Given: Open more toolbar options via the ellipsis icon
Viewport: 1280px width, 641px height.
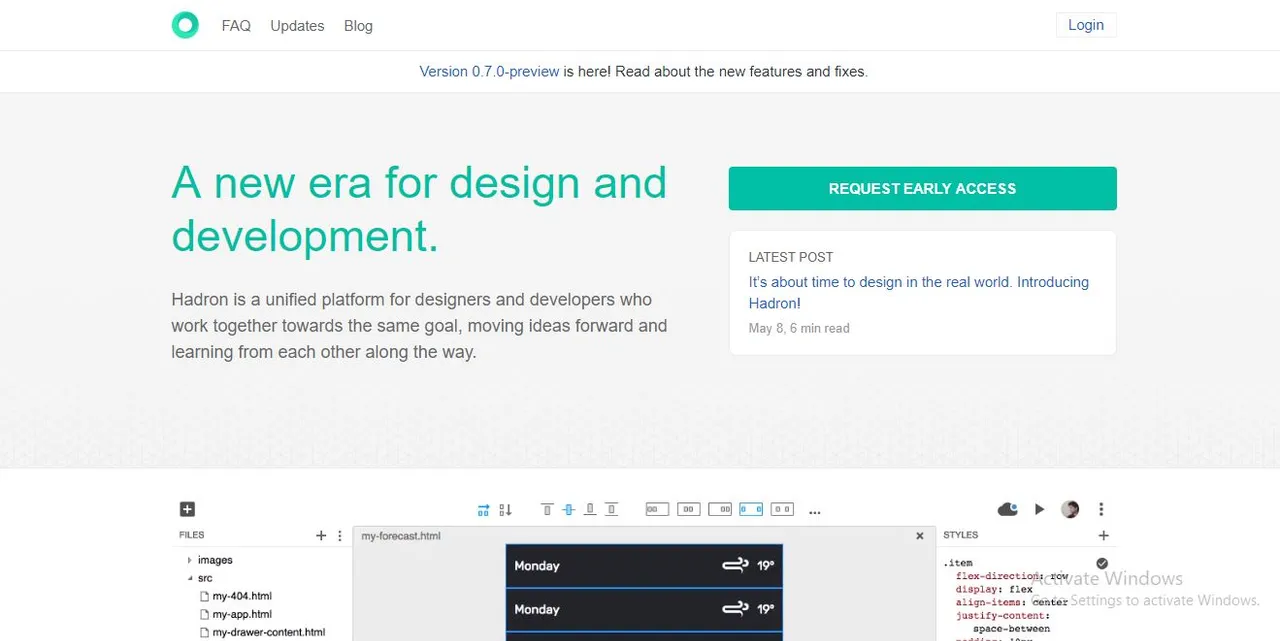Looking at the screenshot, I should [x=814, y=510].
